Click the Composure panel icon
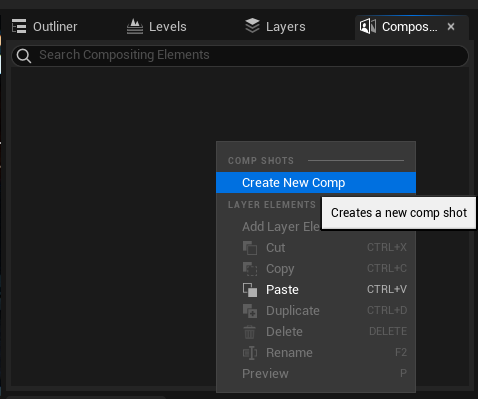 click(x=368, y=26)
